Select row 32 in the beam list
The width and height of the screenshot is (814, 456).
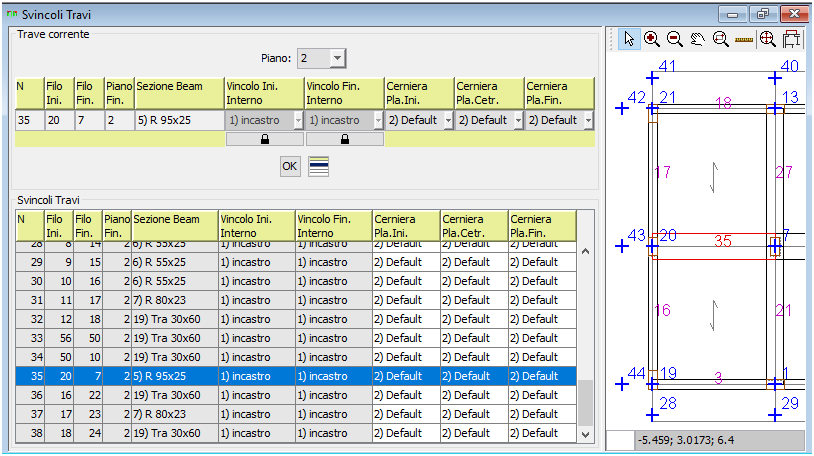click(296, 319)
